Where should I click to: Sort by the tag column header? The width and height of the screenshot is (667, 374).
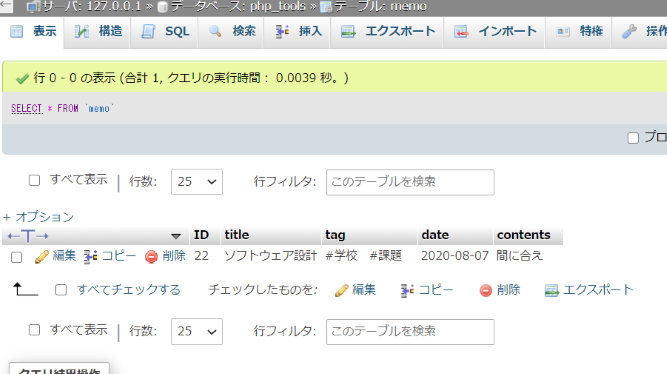pos(335,235)
